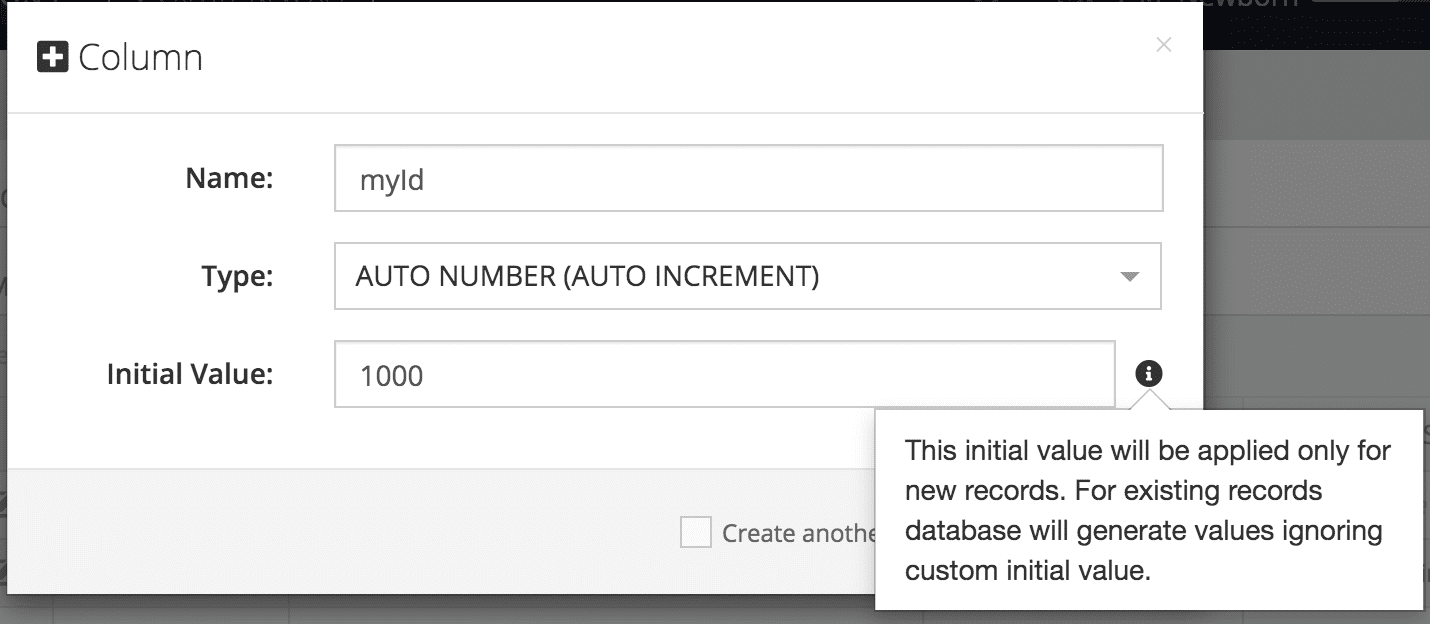Screen dimensions: 1430x624
Task: Focus the Initial Value field showing 1000
Action: coord(725,374)
